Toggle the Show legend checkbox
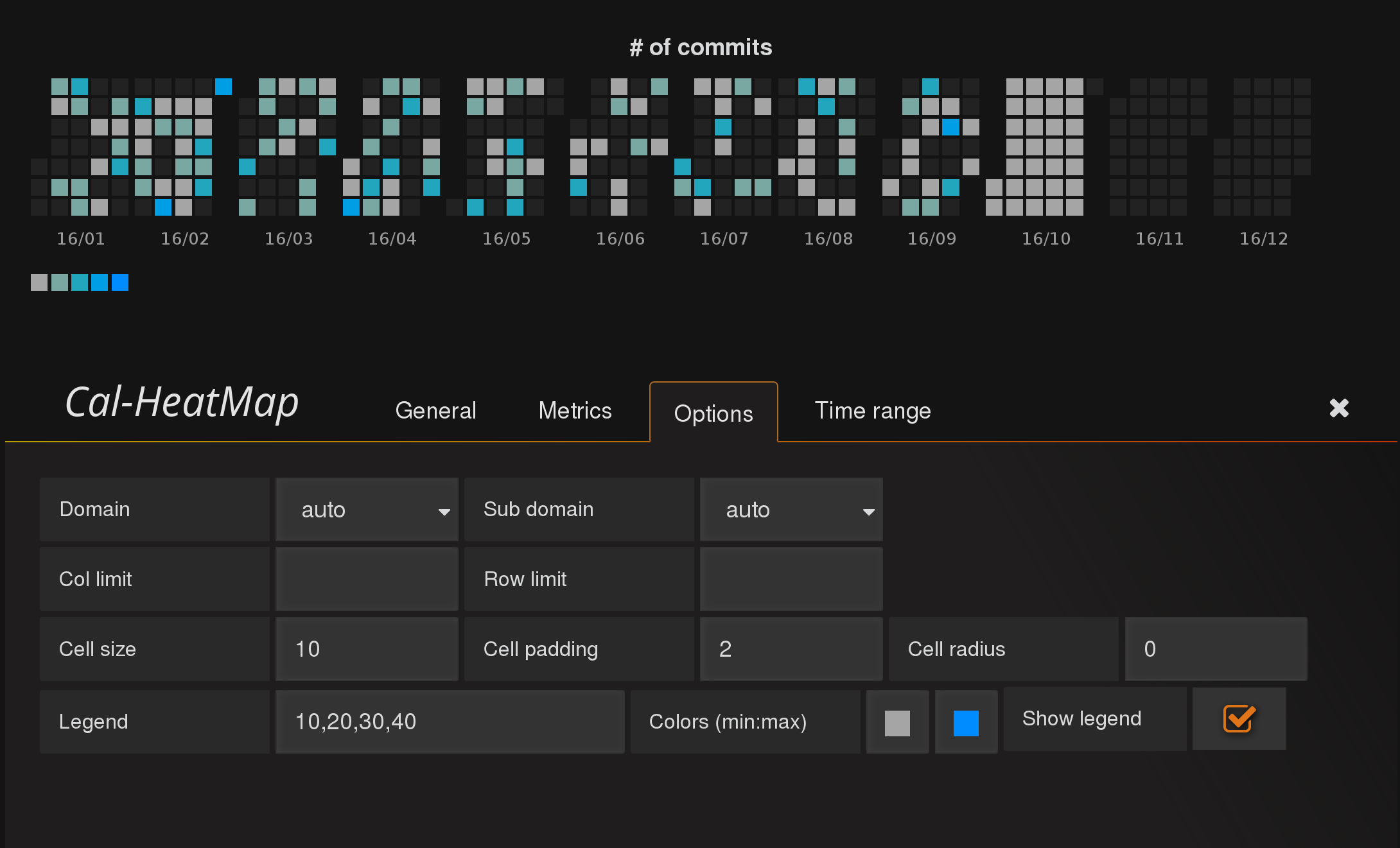This screenshot has width=1400, height=848. click(1239, 719)
